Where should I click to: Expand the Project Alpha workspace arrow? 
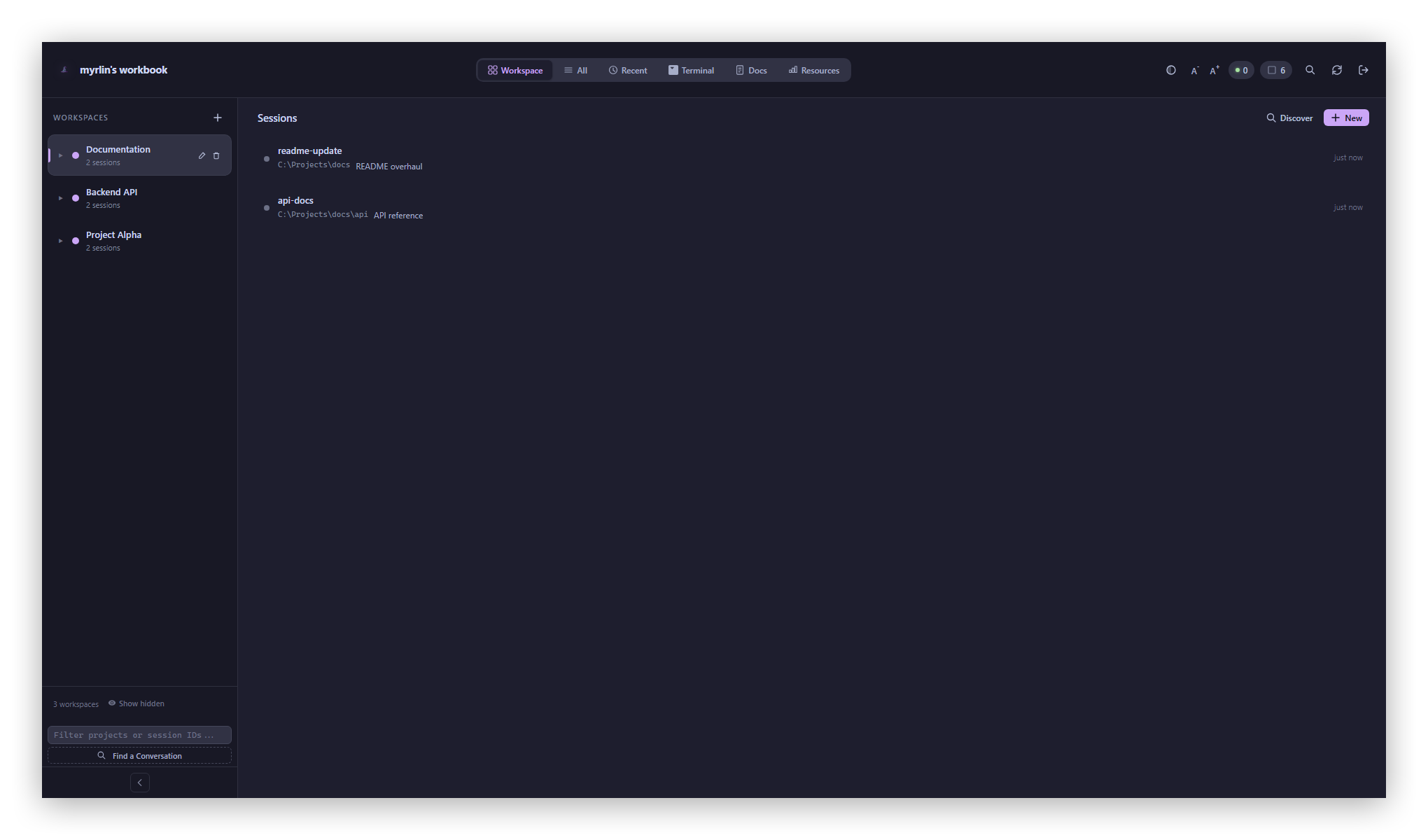click(61, 241)
